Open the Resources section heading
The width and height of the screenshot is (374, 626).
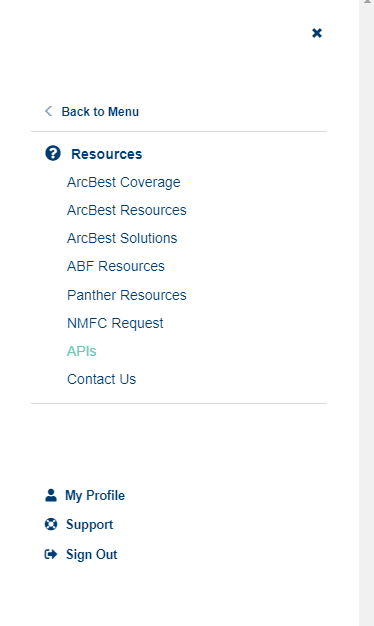[107, 154]
